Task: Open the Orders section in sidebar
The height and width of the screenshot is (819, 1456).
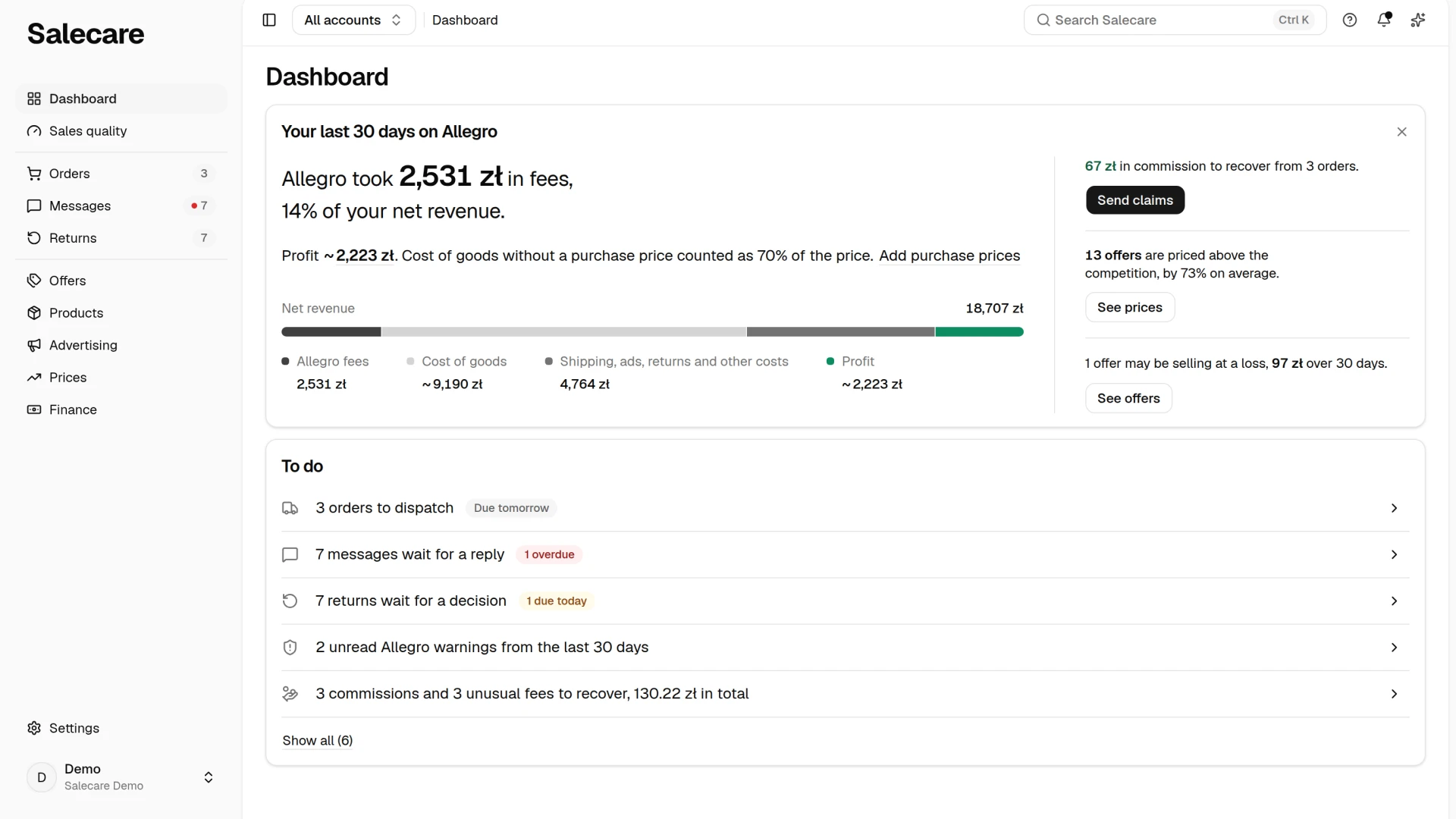Action: (121, 174)
